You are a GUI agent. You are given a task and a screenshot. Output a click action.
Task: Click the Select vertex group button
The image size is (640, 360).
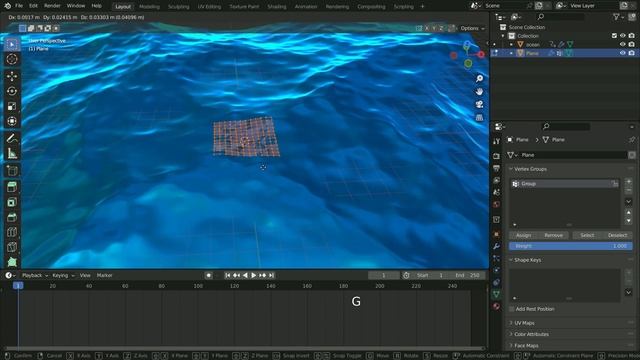click(587, 236)
